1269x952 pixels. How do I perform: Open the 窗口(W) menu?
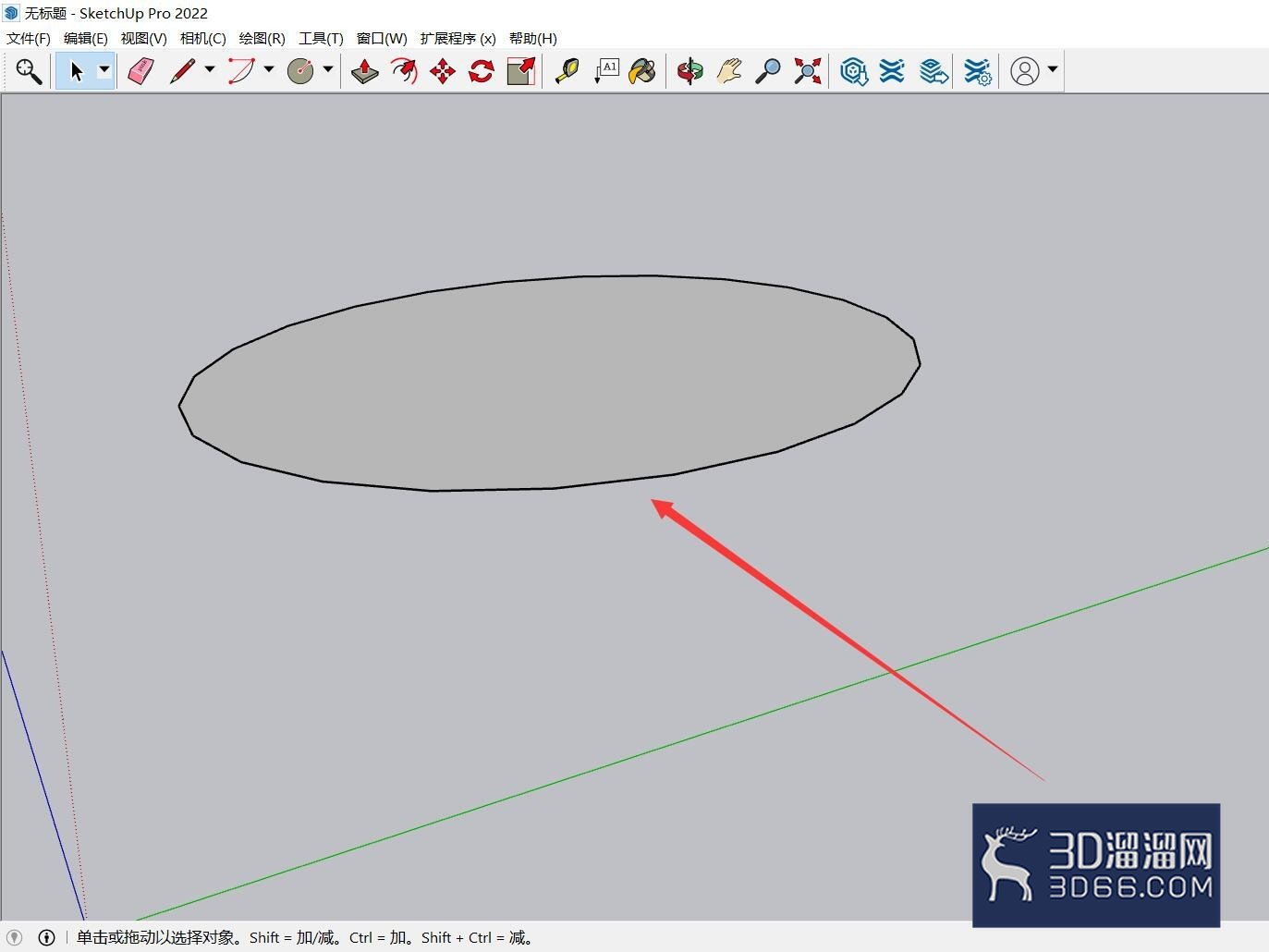tap(382, 38)
